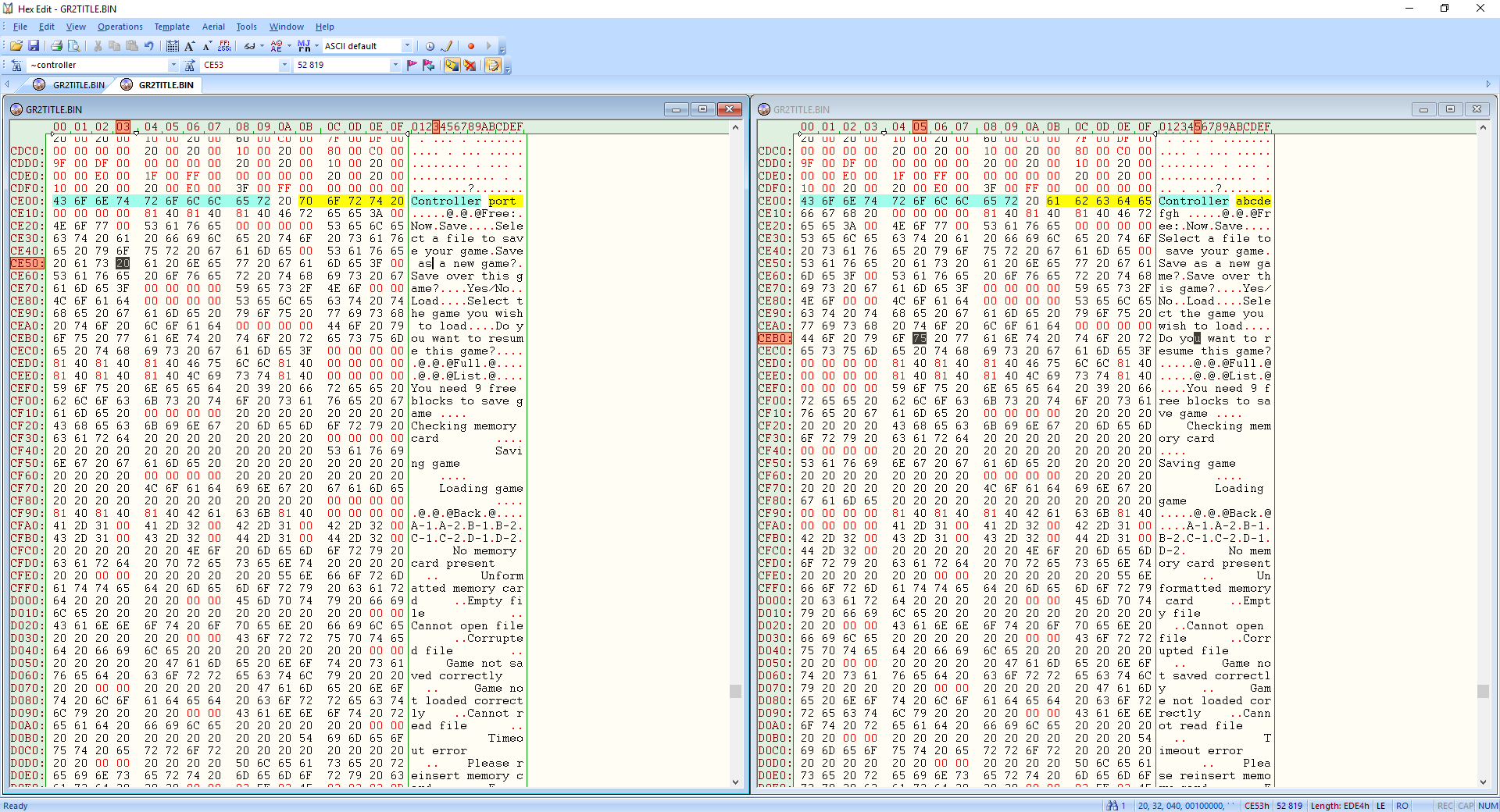This screenshot has height=812, width=1500.
Task: Decrease font size with small A icon
Action: tap(207, 46)
